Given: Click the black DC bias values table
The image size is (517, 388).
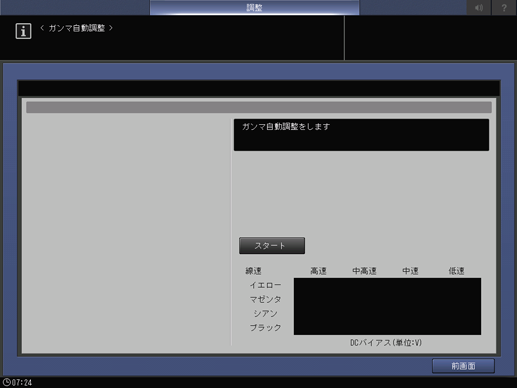Looking at the screenshot, I should (x=387, y=306).
